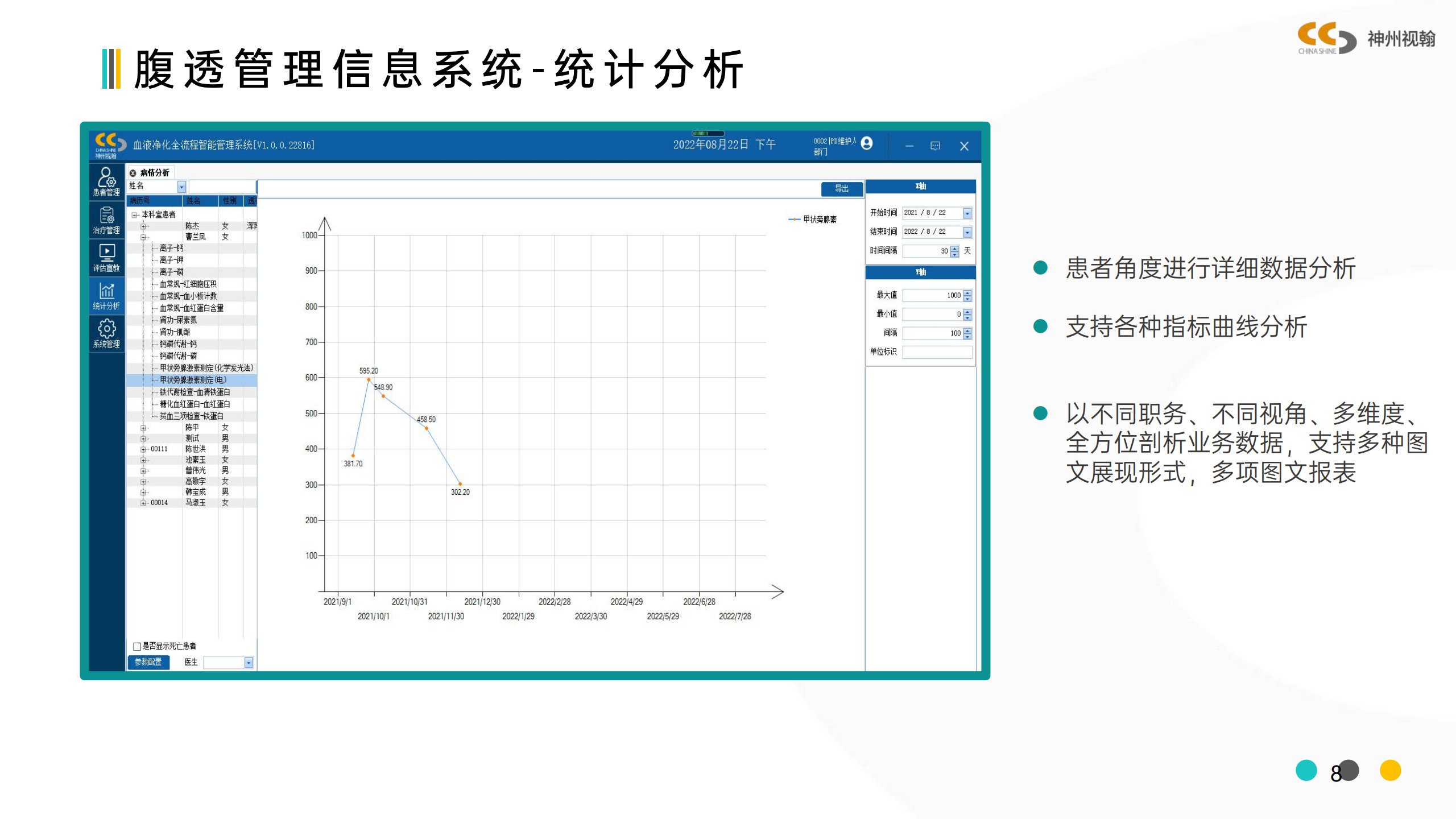Select the 钙磷代谢-钙 indicator
The width and height of the screenshot is (1456, 819).
click(178, 344)
